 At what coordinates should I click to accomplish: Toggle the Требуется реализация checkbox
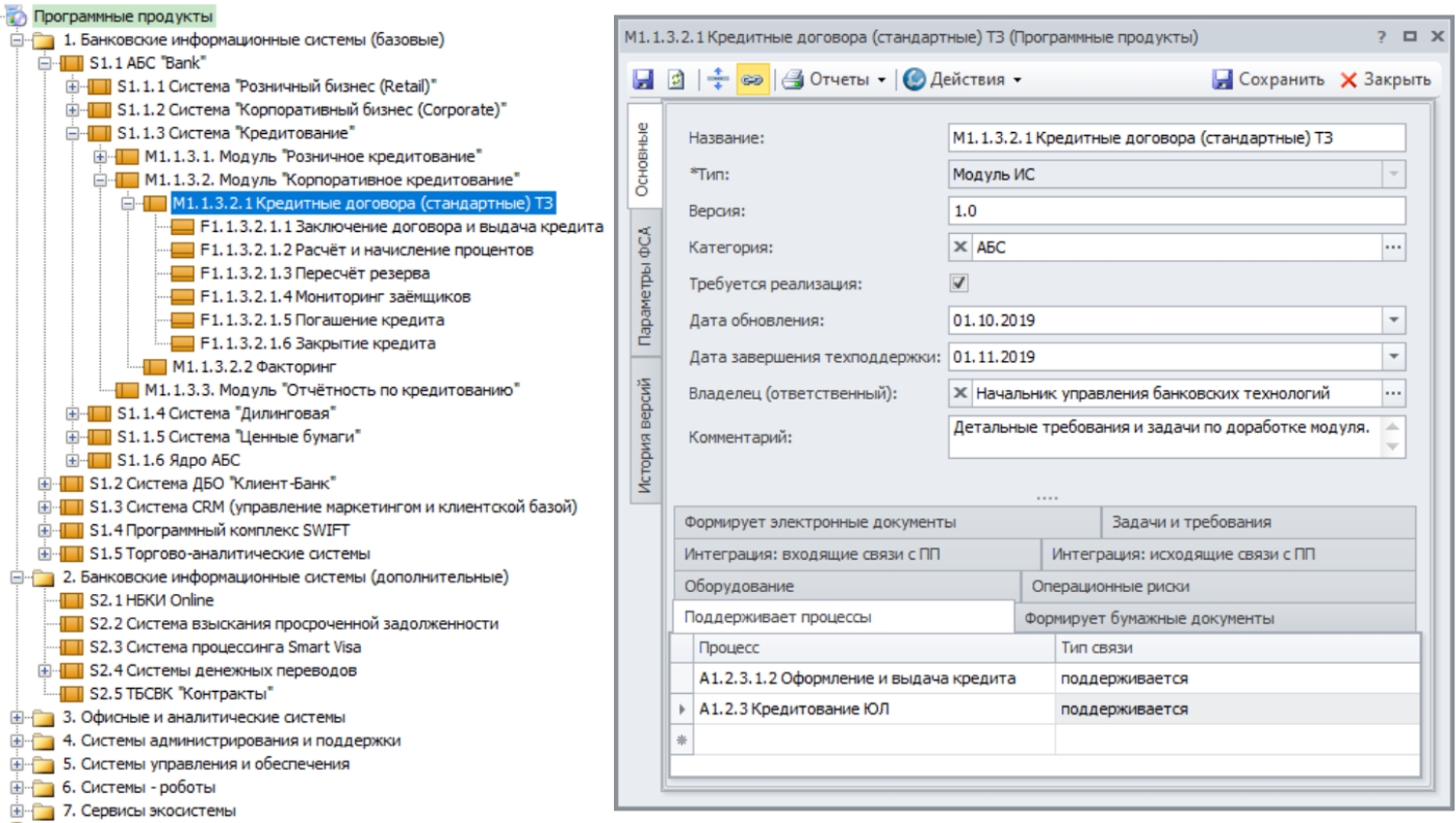(x=959, y=283)
